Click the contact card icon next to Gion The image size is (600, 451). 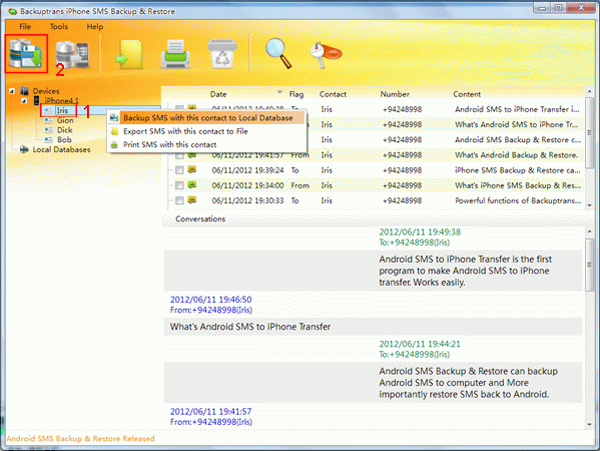[49, 120]
